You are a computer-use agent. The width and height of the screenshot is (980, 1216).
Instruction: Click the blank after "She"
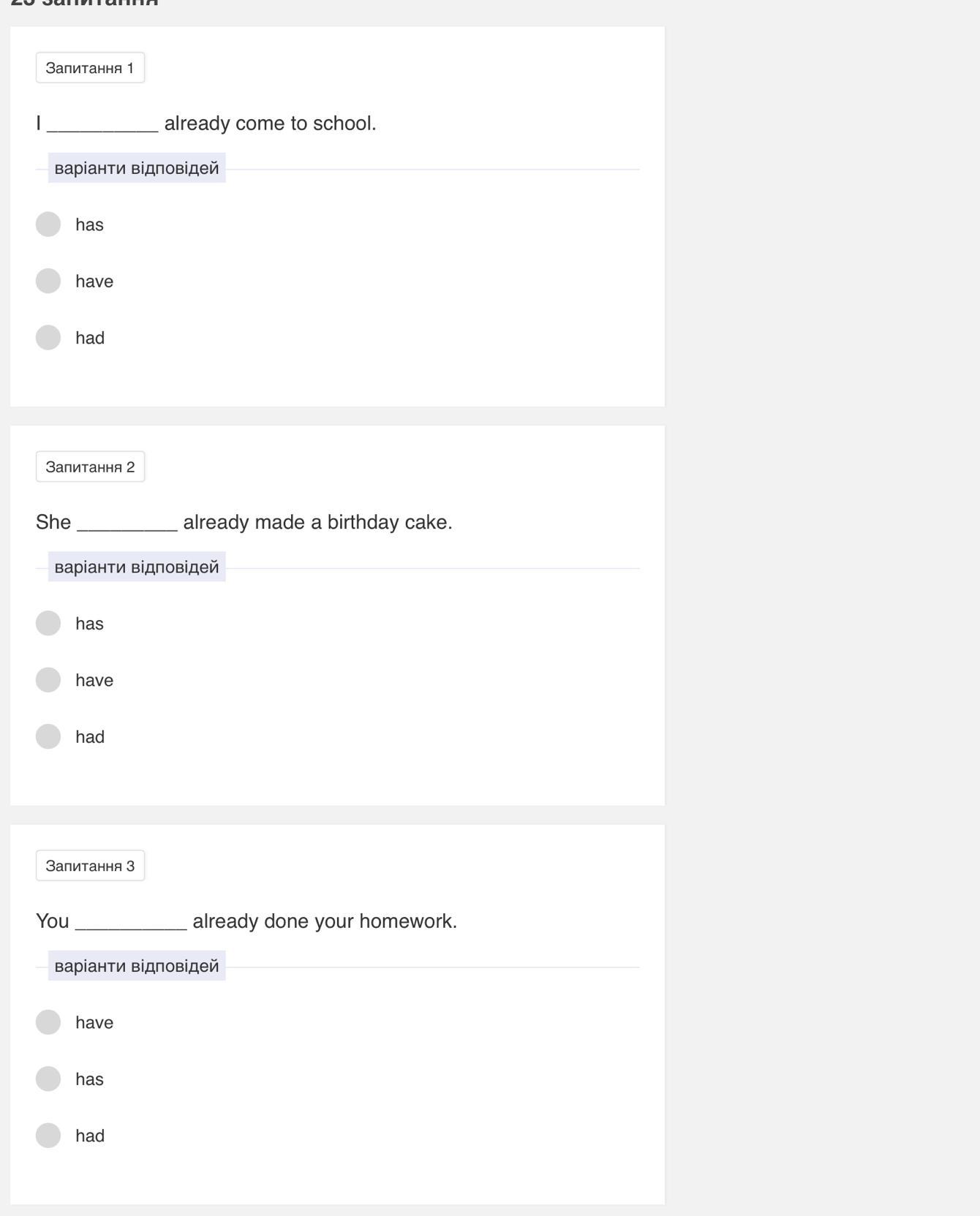click(x=127, y=525)
